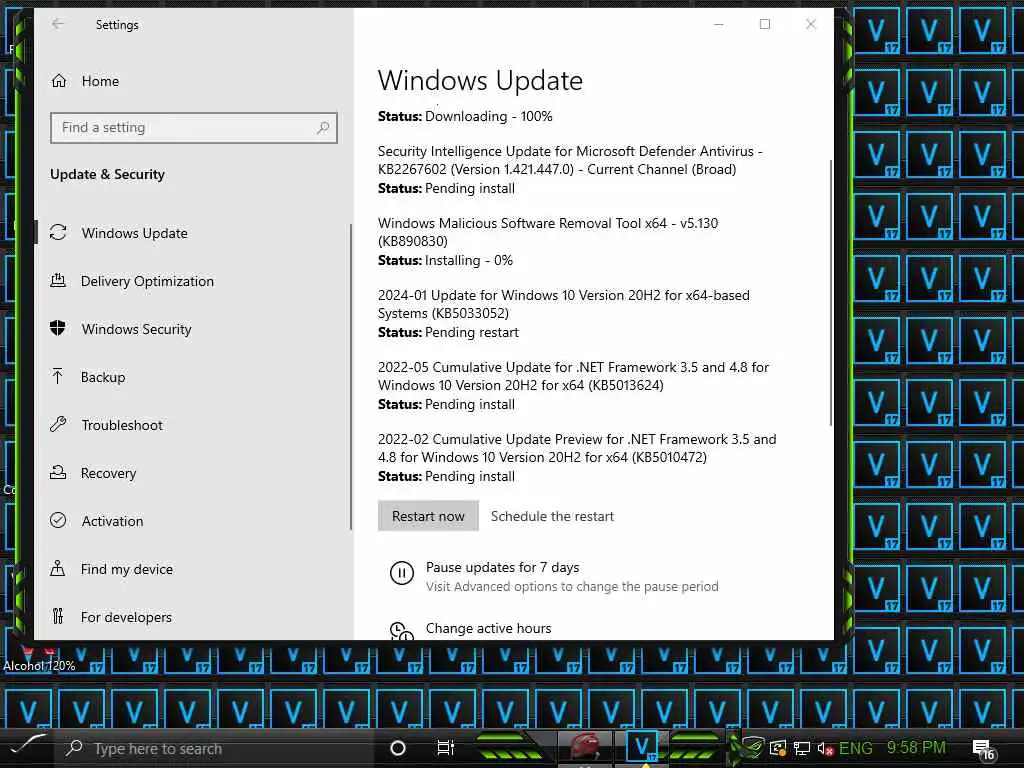Minimize the Settings window

[718, 24]
